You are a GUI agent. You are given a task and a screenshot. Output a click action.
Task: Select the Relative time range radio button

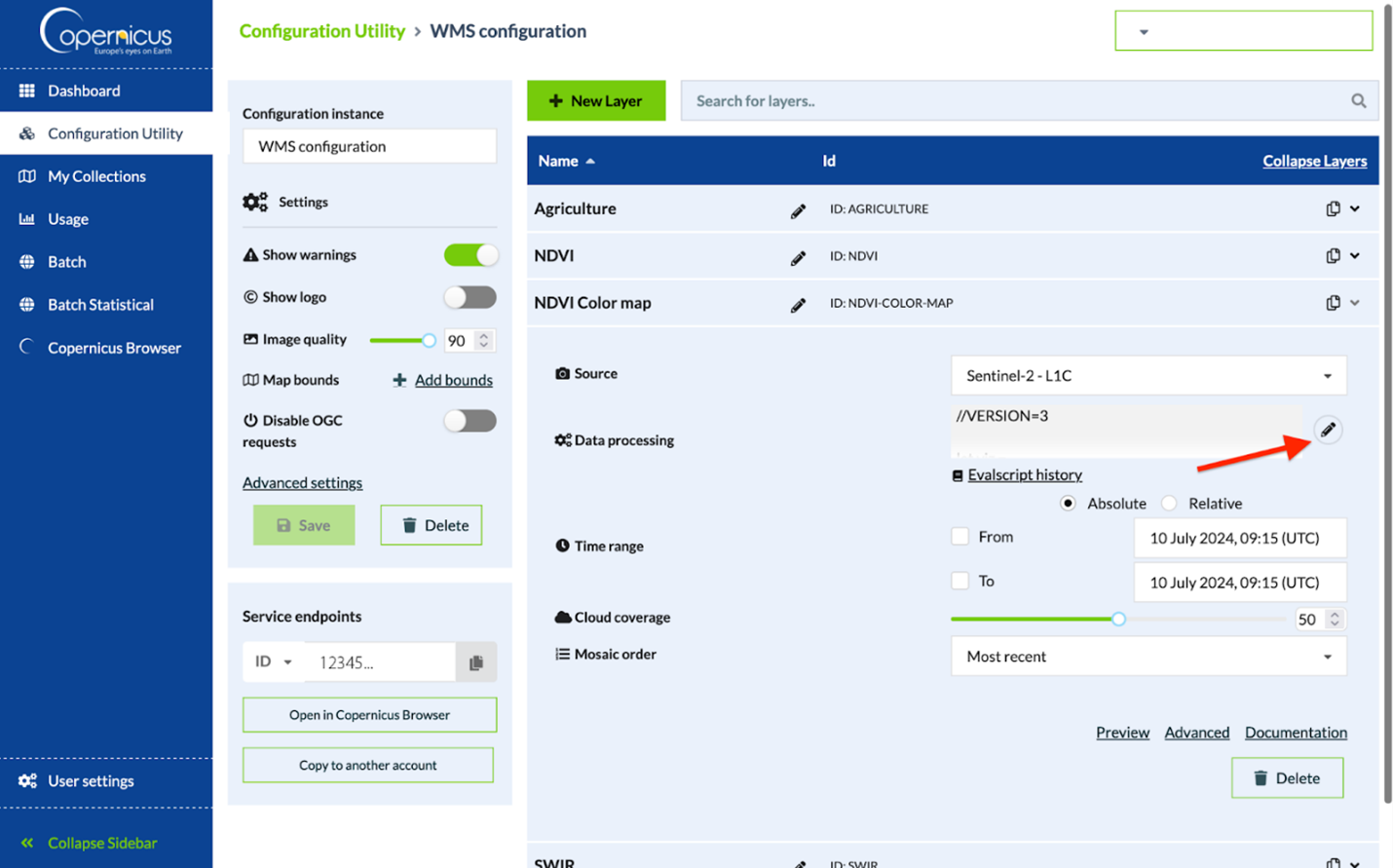click(1169, 504)
